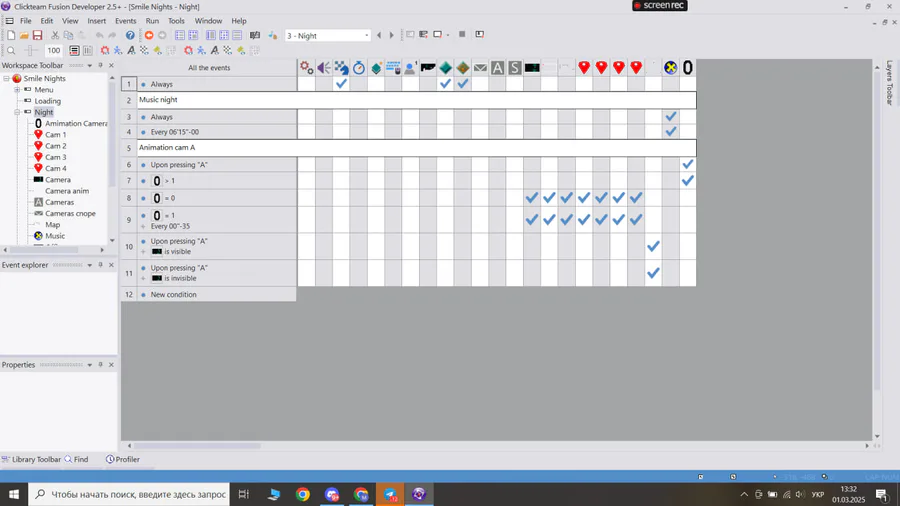Viewport: 900px width, 506px height.
Task: Toggle the Music checkmark in row 3
Action: tap(670, 116)
